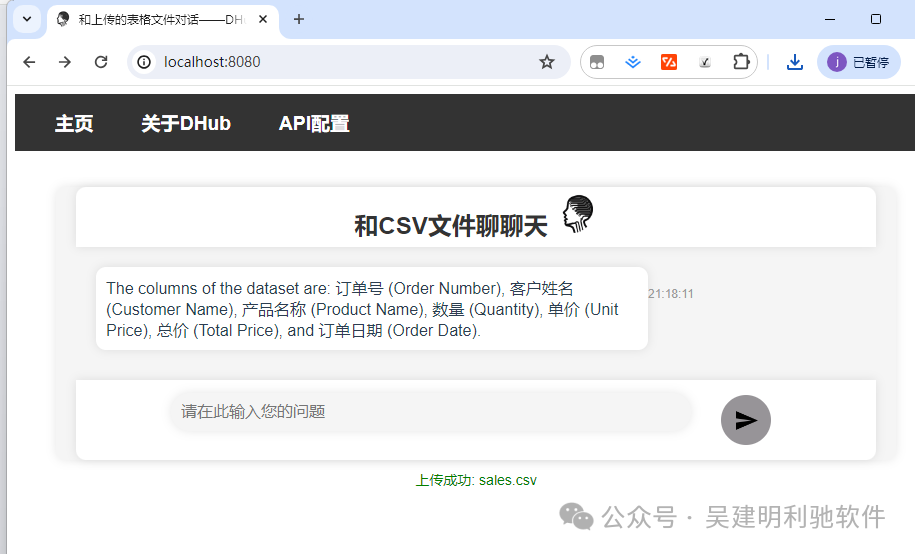Click the localhost:8080 address bar
This screenshot has width=915, height=554.
348,62
